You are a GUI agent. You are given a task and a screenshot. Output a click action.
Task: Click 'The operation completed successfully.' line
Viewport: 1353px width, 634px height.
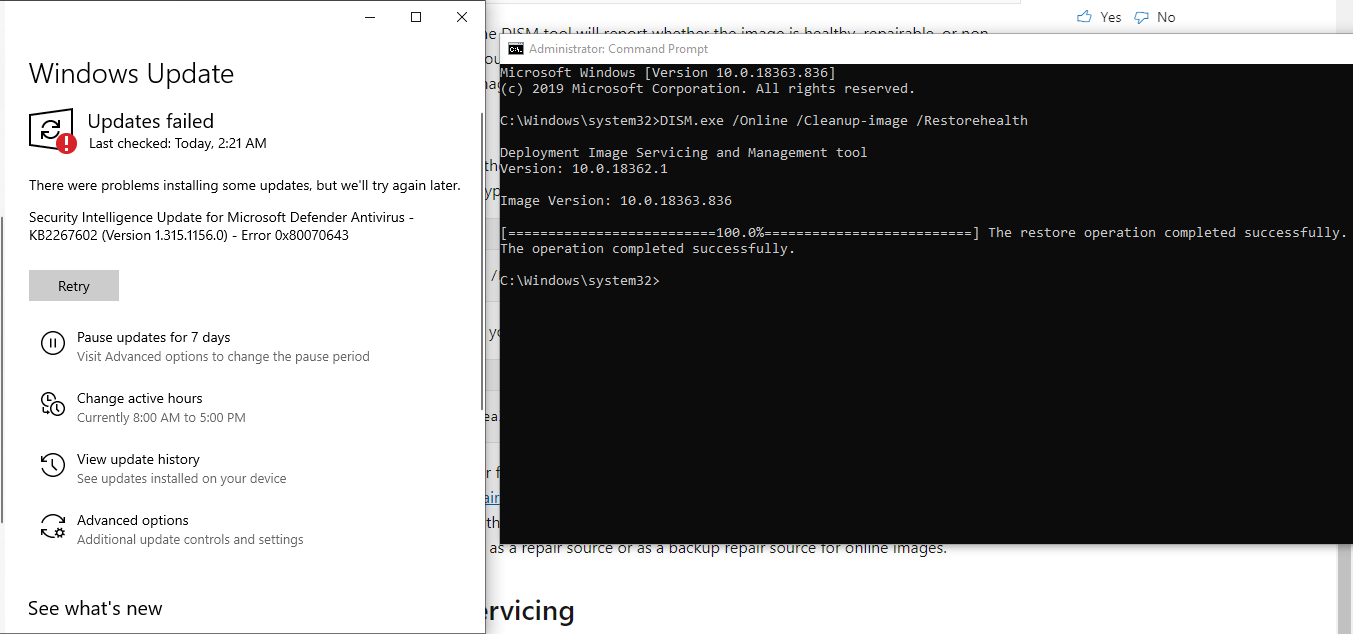(648, 249)
